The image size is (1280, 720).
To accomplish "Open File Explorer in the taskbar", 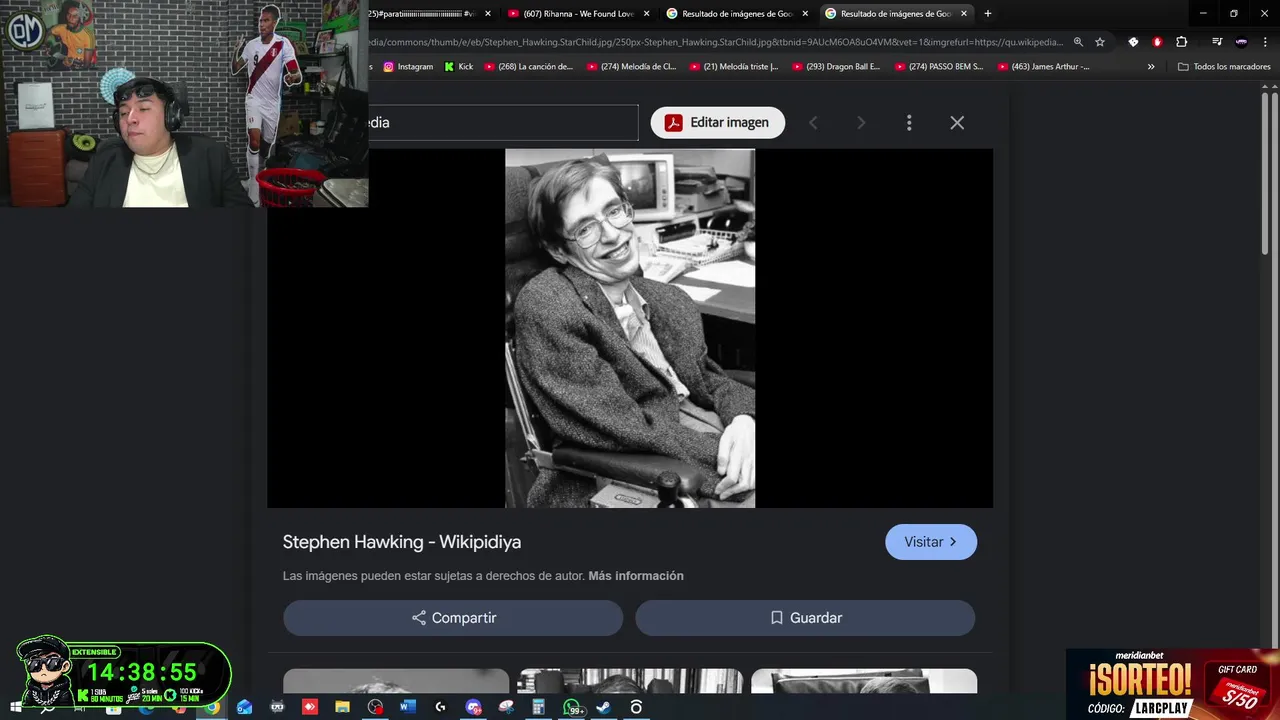I will tap(342, 707).
